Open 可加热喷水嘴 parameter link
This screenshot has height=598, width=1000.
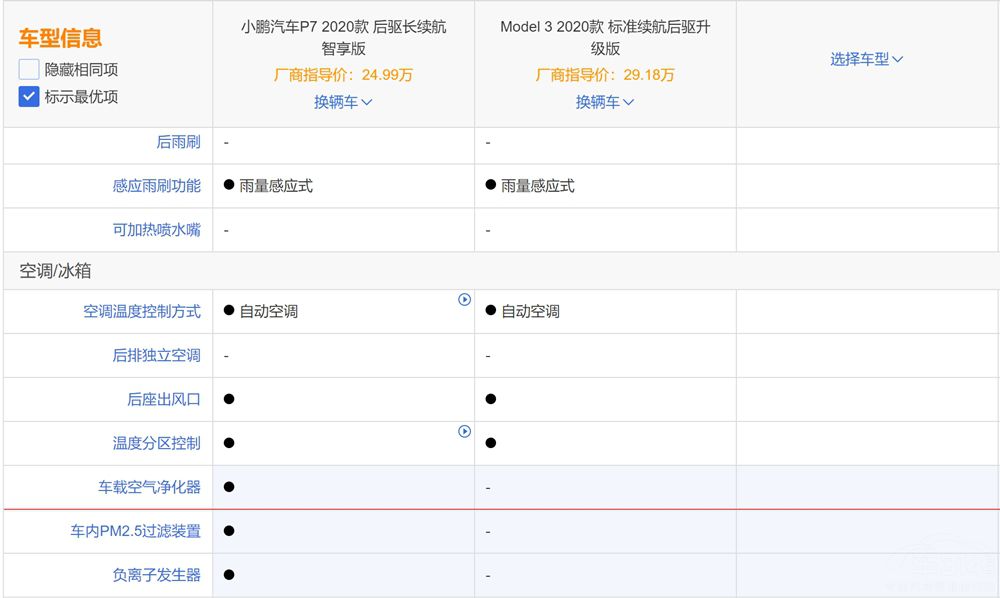tap(157, 230)
